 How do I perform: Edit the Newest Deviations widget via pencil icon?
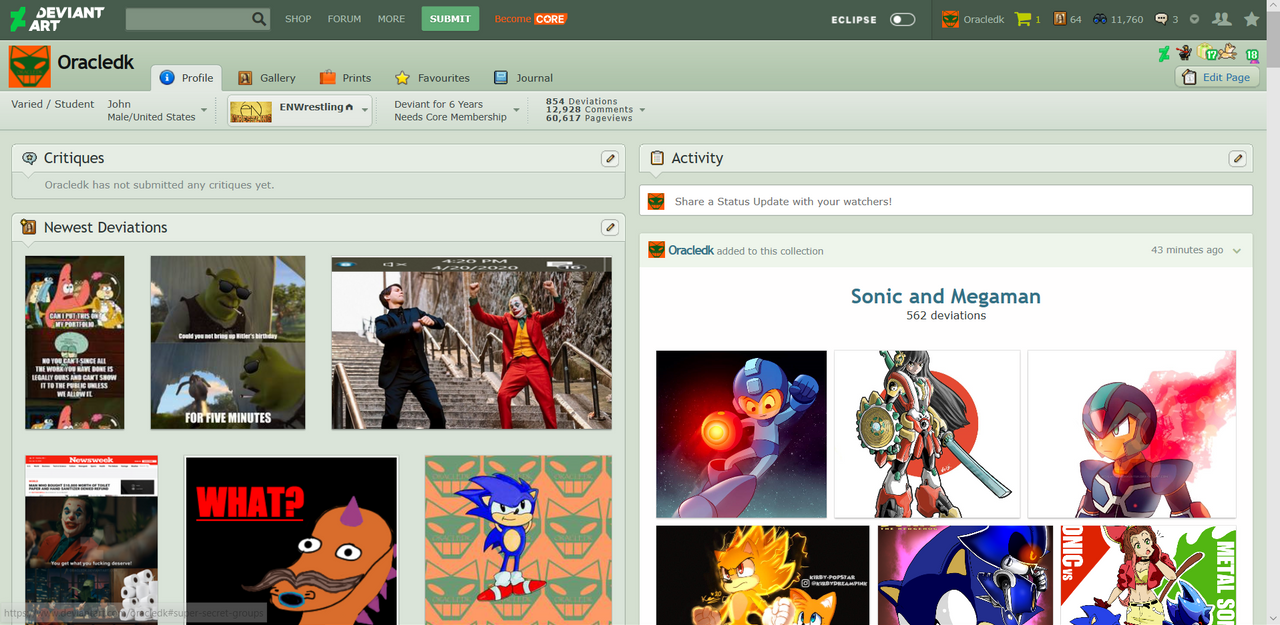coord(610,227)
